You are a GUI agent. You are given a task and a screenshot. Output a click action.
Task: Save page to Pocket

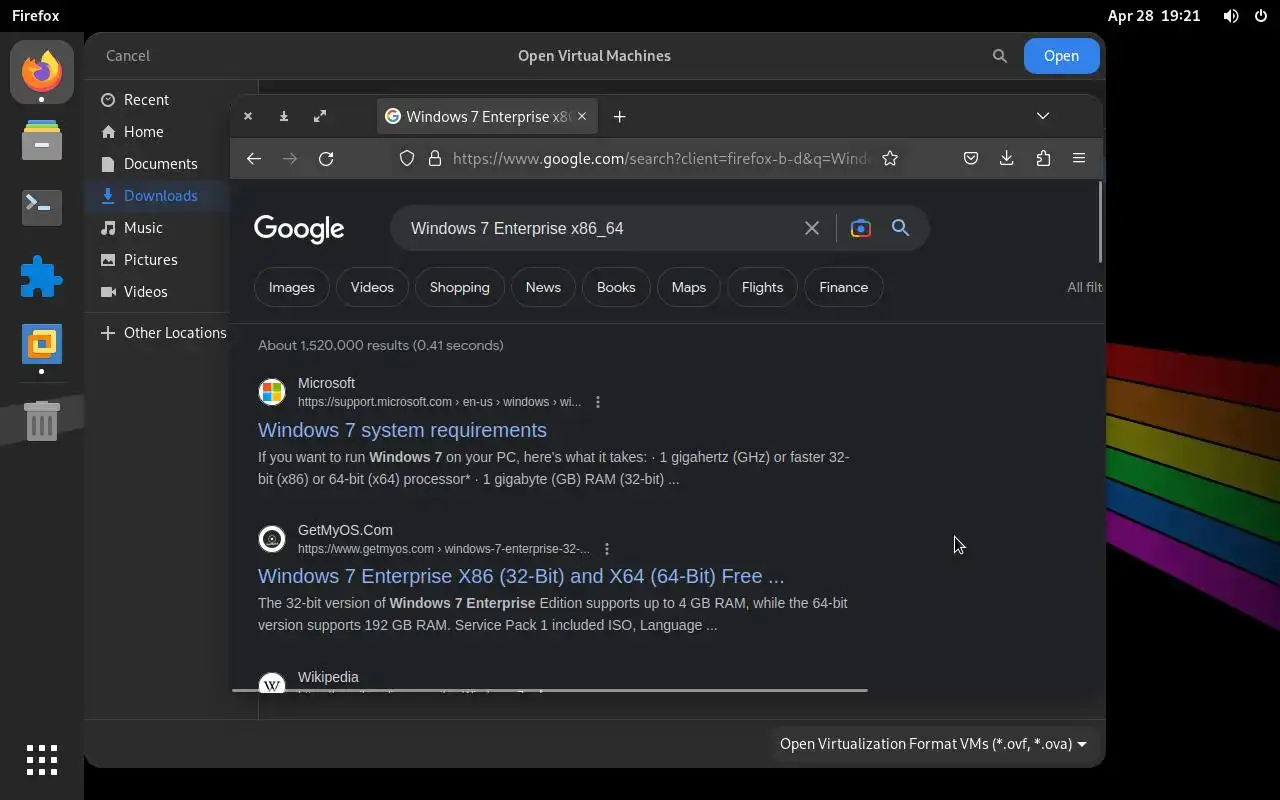970,158
